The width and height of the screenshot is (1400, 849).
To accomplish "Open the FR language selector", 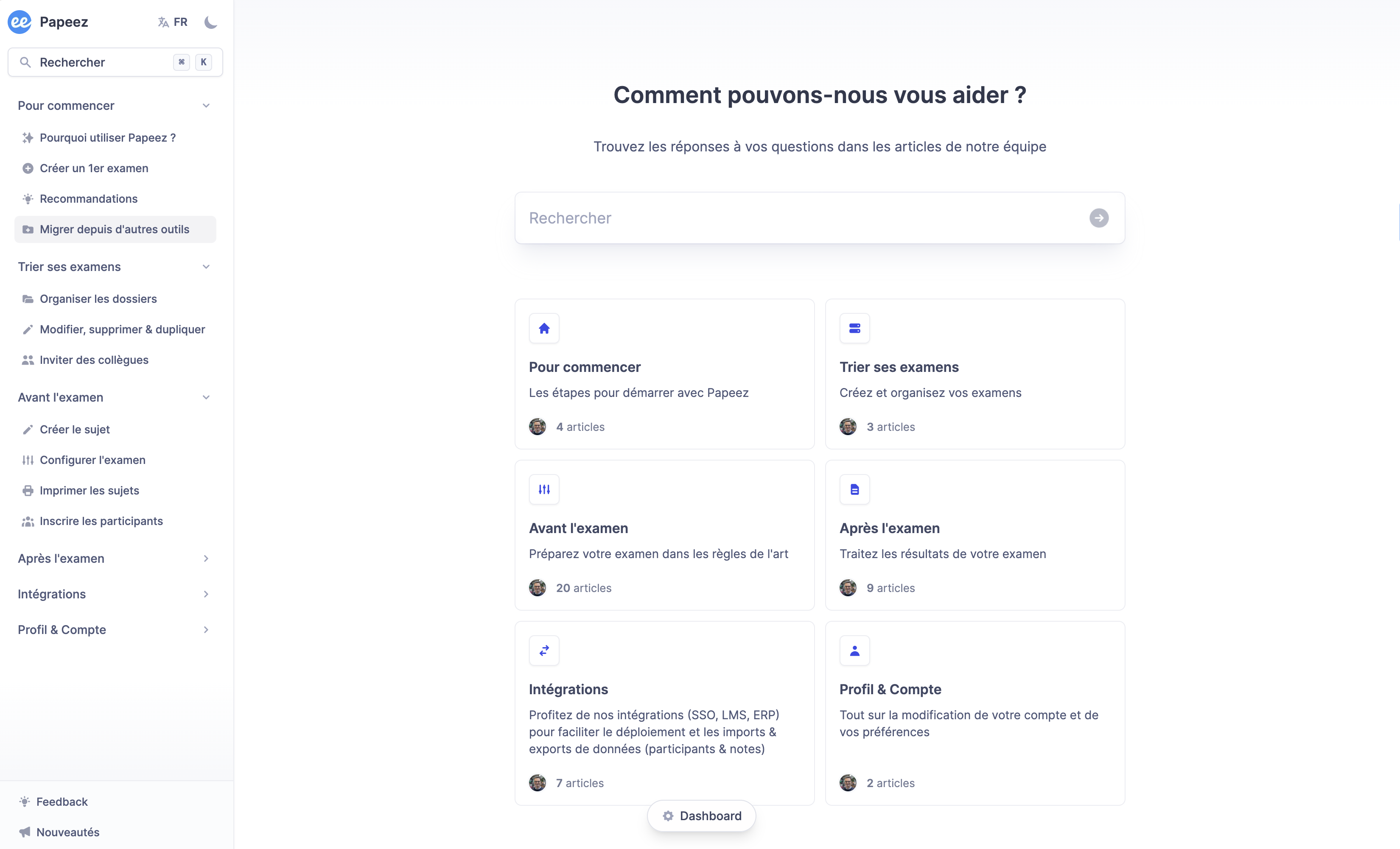I will [x=173, y=22].
